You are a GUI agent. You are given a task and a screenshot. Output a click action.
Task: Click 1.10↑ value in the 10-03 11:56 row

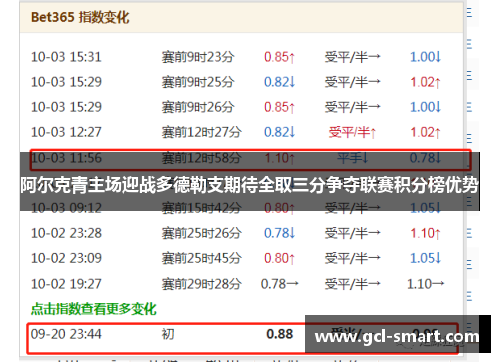pyautogui.click(x=279, y=158)
